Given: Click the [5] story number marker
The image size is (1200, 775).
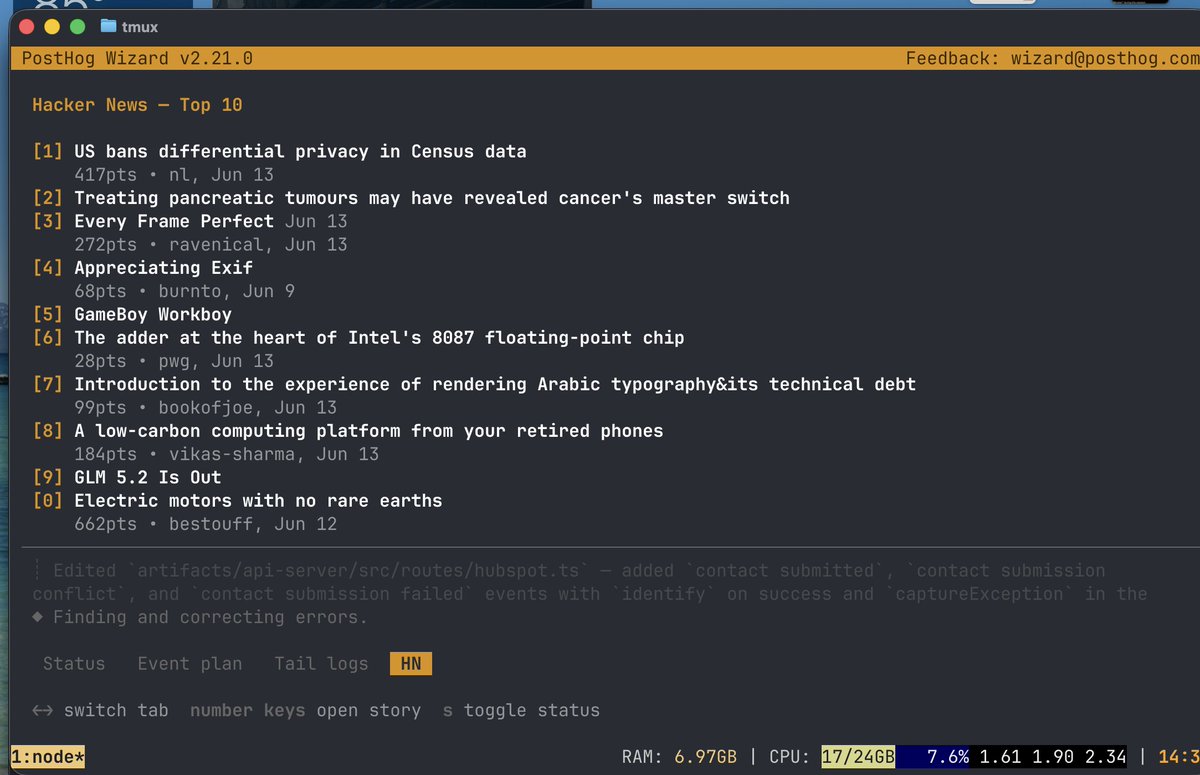Looking at the screenshot, I should [x=48, y=315].
